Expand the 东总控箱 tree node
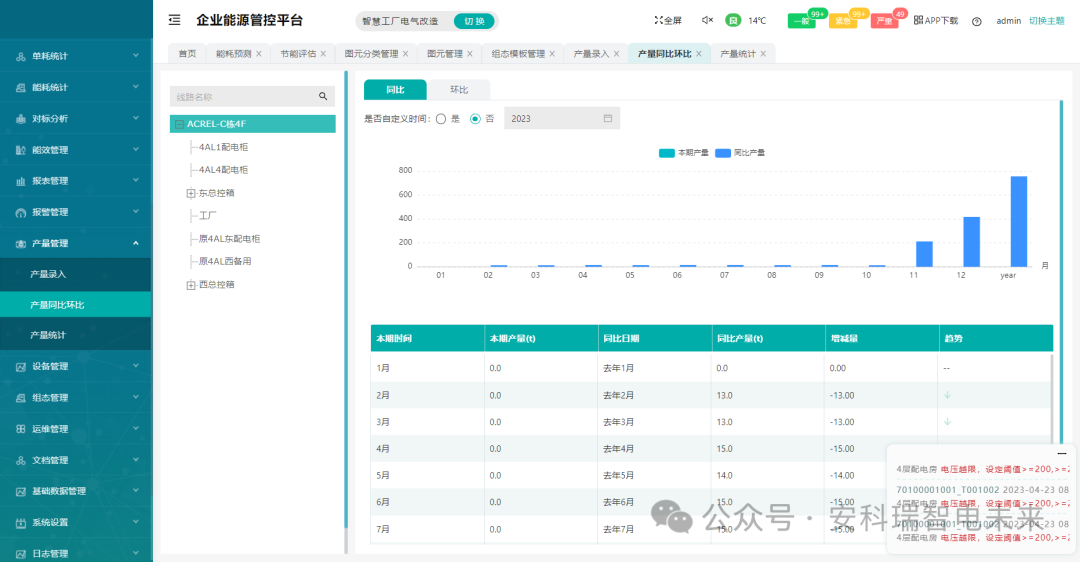This screenshot has width=1080, height=562. pos(191,194)
